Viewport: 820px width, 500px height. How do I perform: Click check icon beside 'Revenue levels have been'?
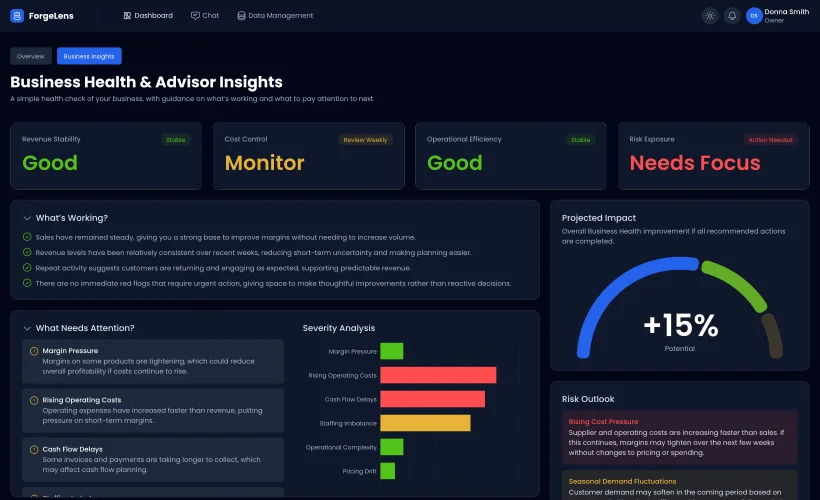27,252
